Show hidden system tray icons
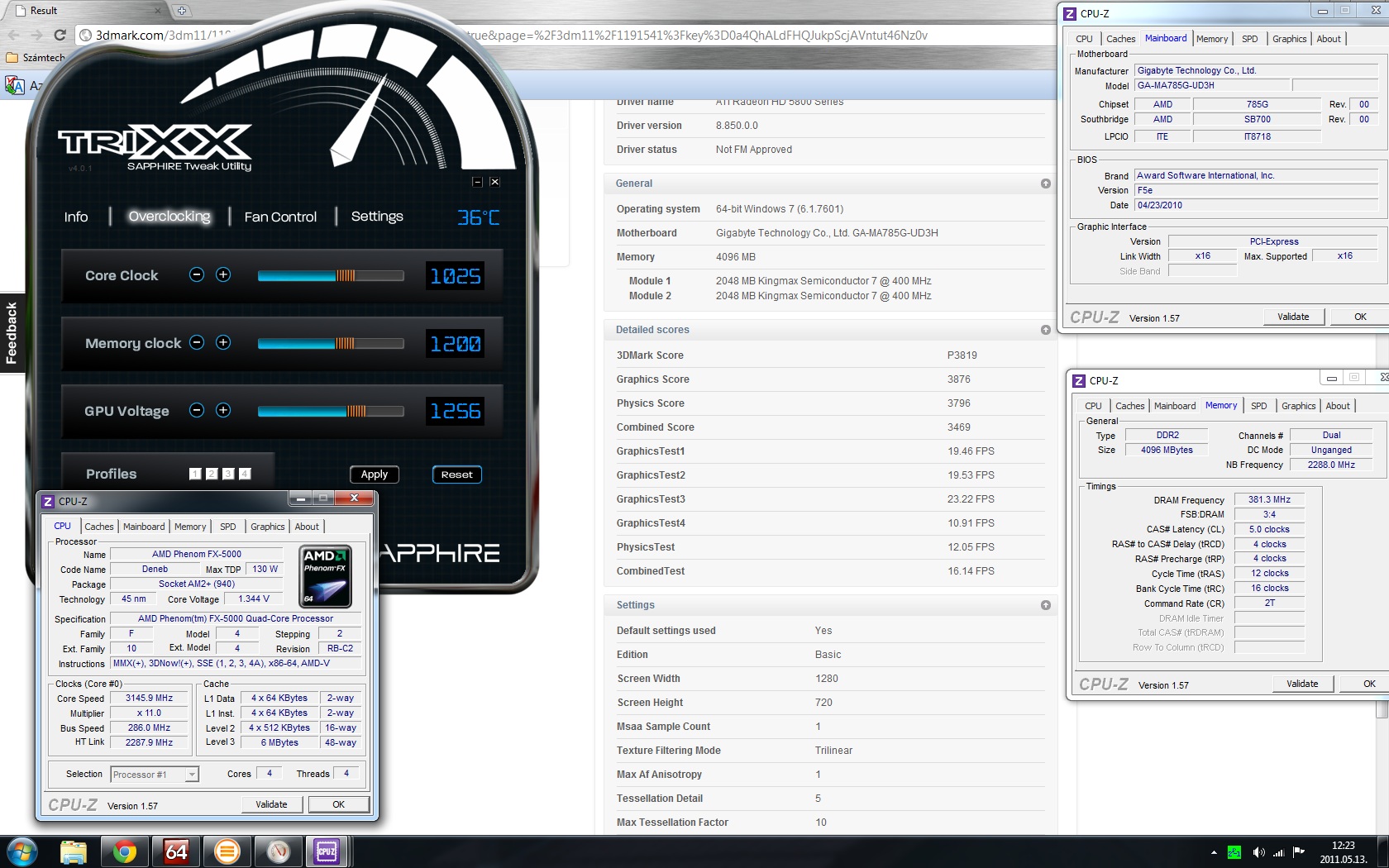The image size is (1389, 868). click(x=1214, y=852)
